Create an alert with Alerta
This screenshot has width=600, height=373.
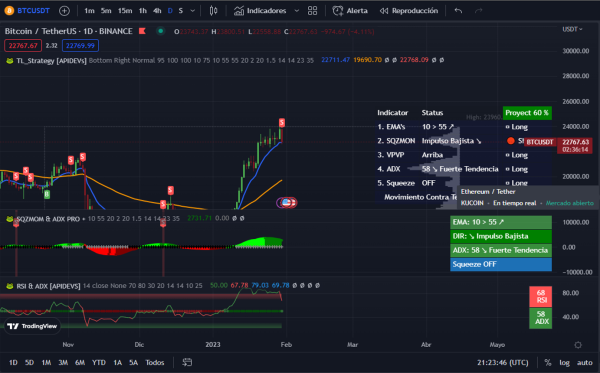tap(350, 11)
